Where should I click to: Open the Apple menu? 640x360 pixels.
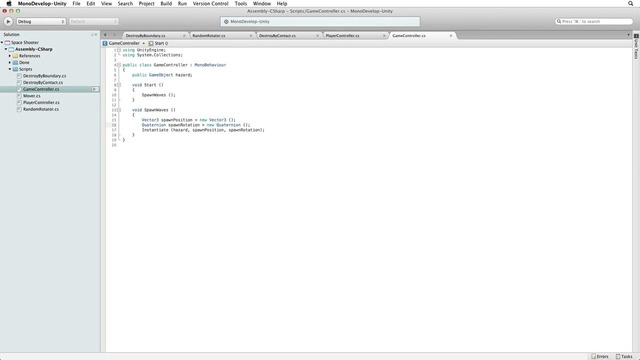pos(9,3)
